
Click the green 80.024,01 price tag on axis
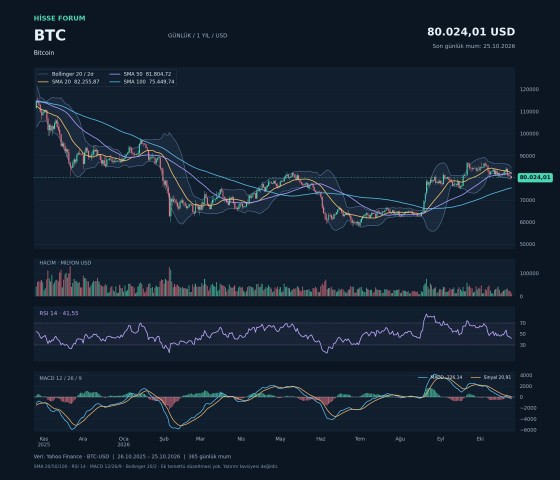(x=535, y=177)
